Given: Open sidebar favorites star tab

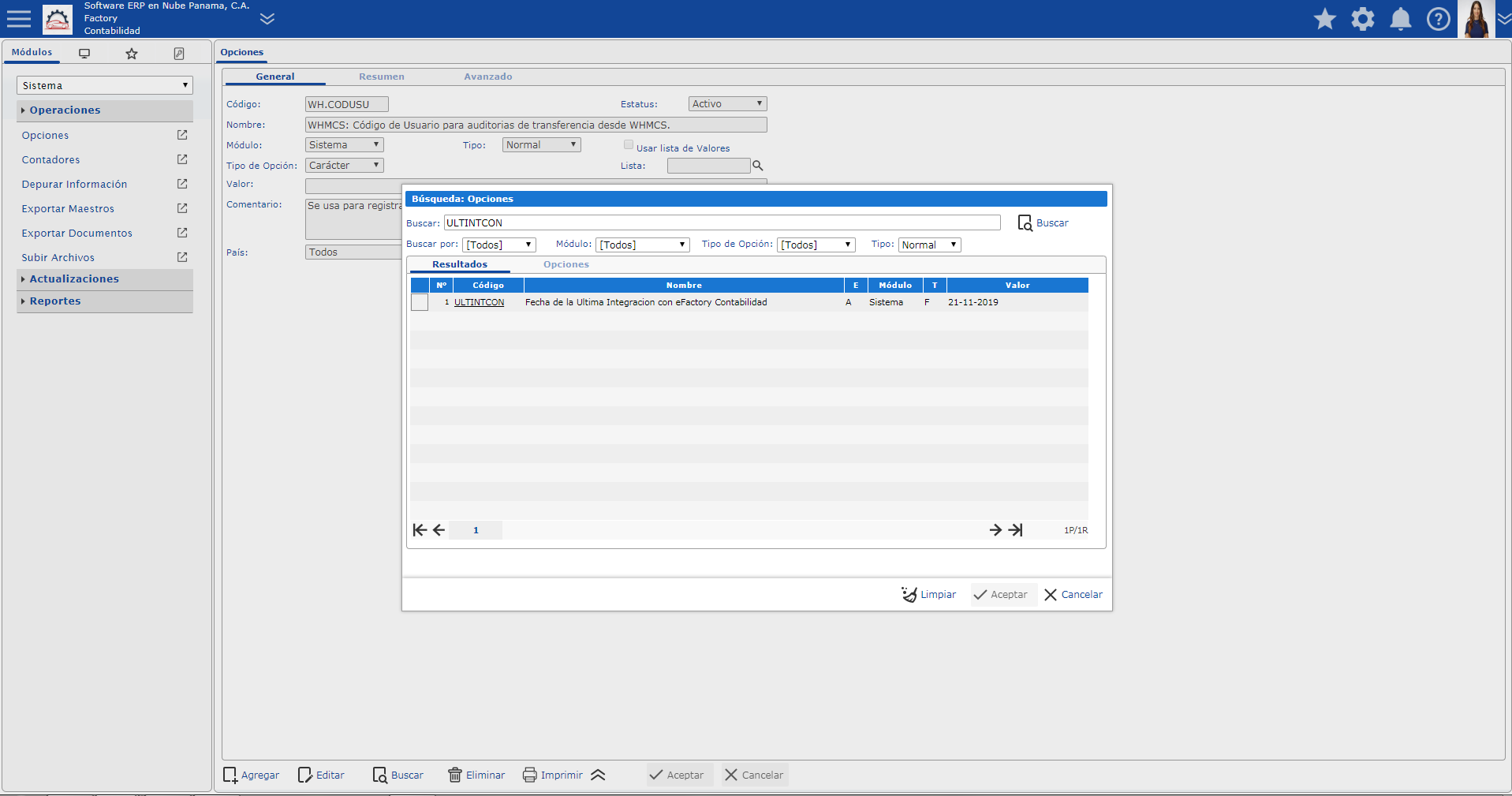Looking at the screenshot, I should 132,54.
